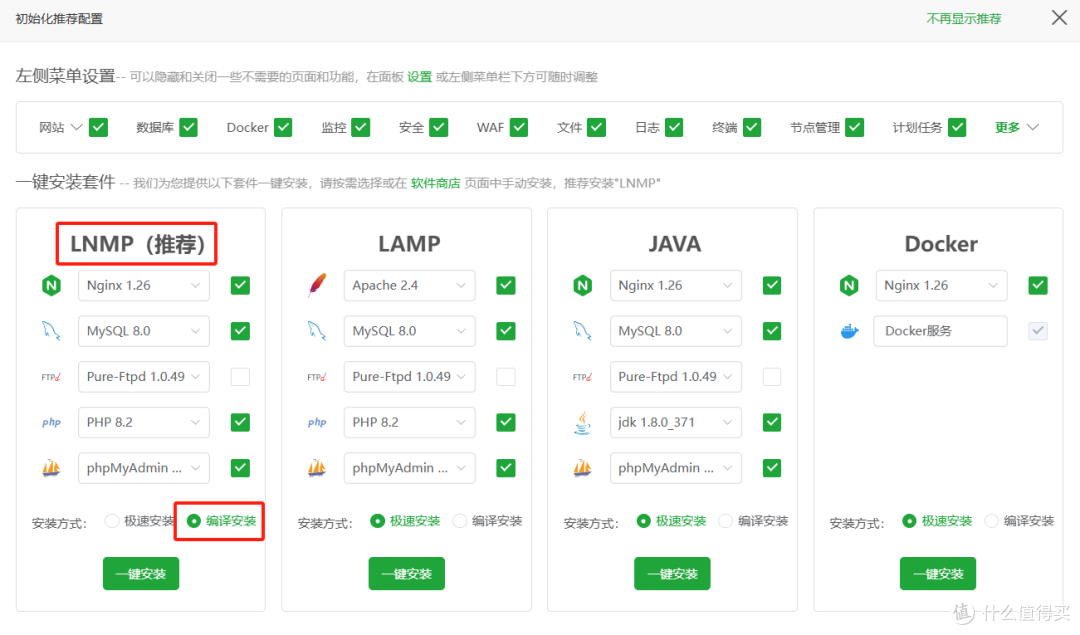Uncheck jdk 1.8.0_371 checkbox
This screenshot has height=635, width=1080.
[772, 422]
